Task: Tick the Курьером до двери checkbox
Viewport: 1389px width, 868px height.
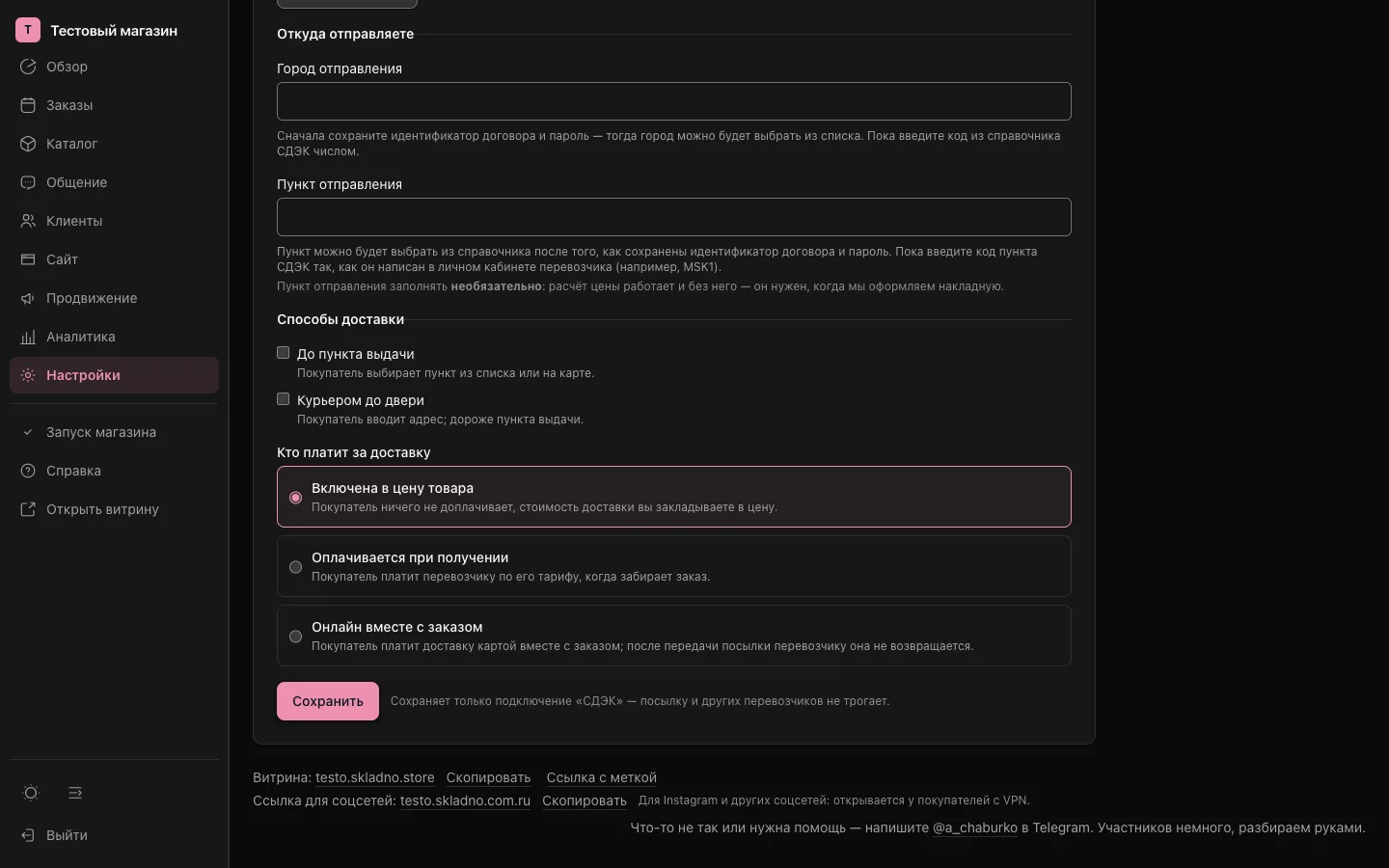Action: pos(284,399)
